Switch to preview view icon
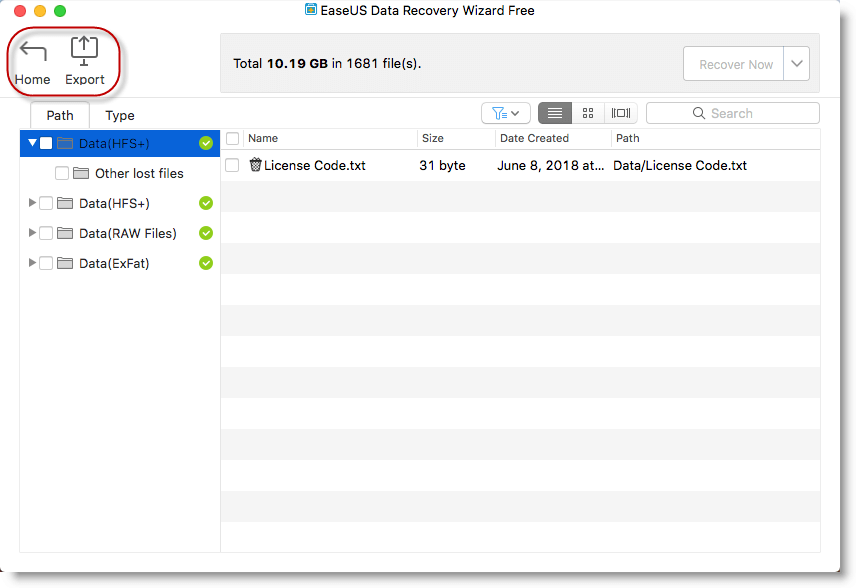Screen dimensions: 856x588 [x=620, y=113]
